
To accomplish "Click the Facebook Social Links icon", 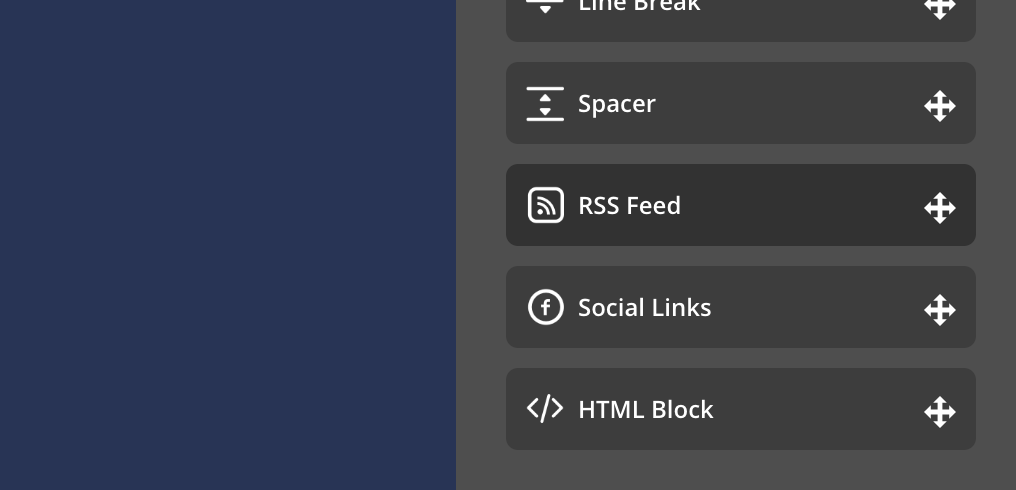I will [545, 307].
